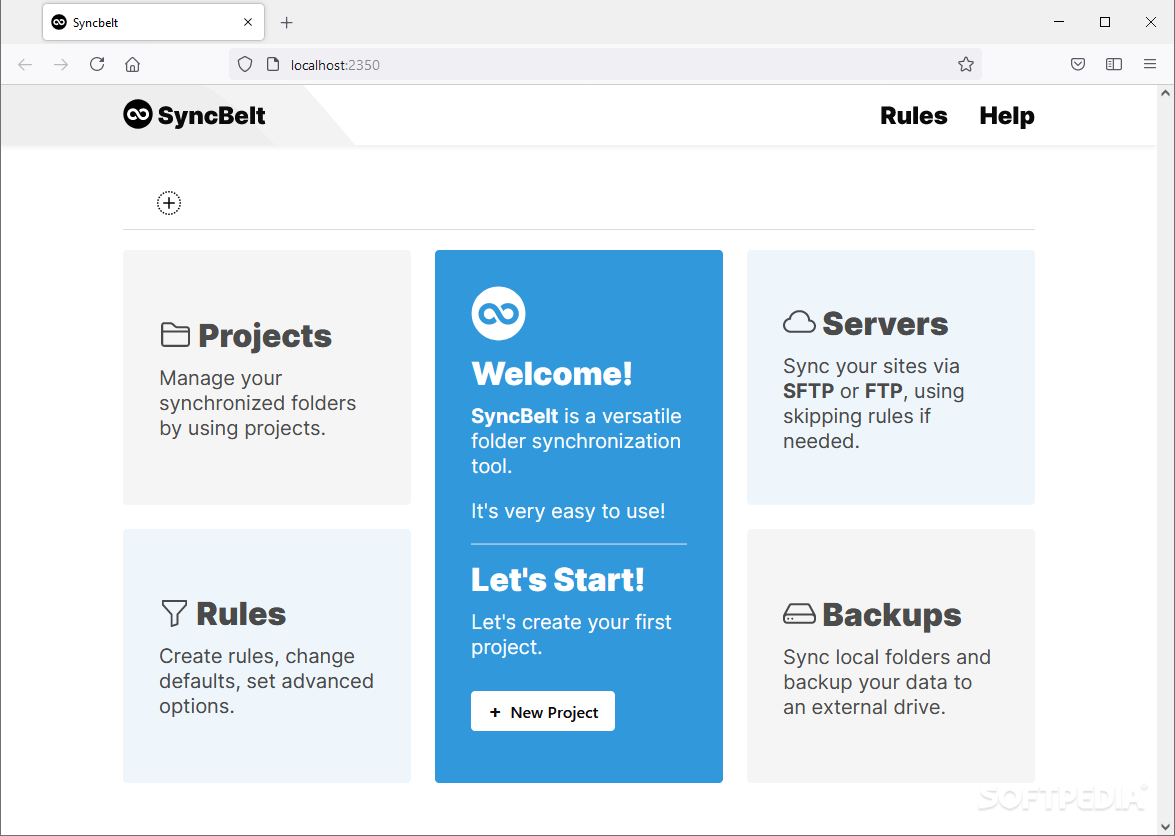Click the Welcome! heading
1175x836 pixels.
click(x=552, y=373)
